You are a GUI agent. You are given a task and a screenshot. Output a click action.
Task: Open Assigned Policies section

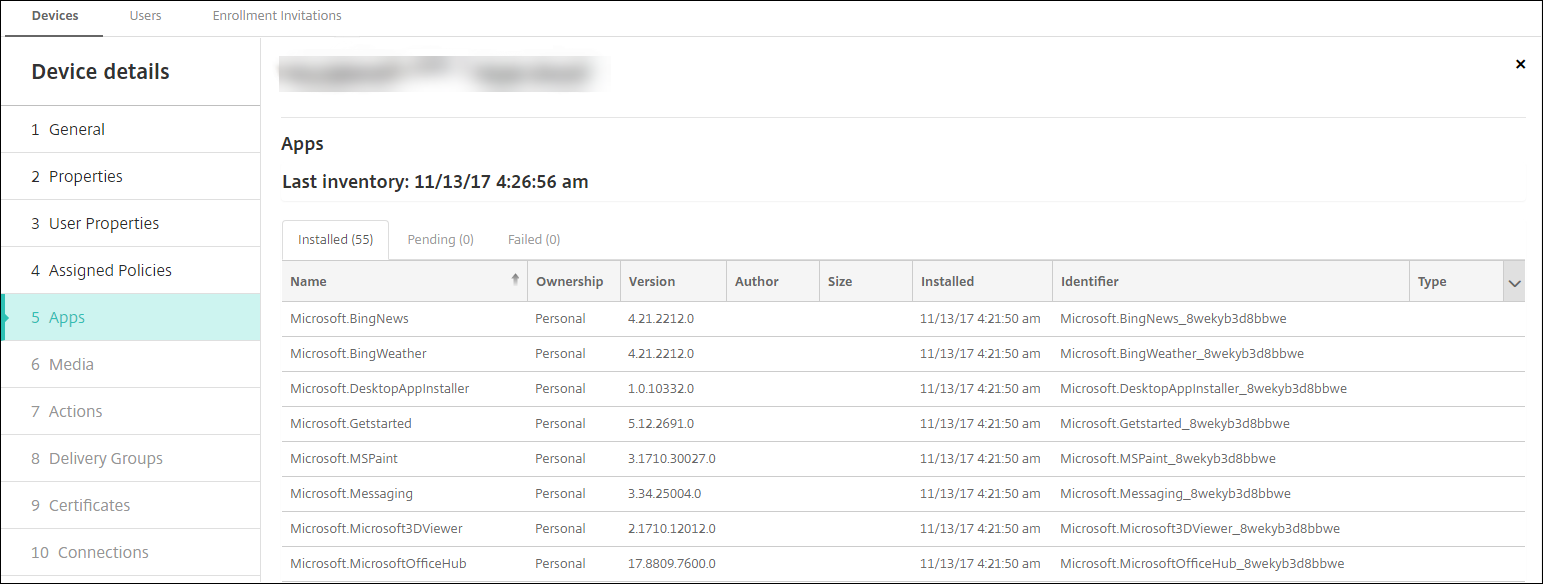110,270
